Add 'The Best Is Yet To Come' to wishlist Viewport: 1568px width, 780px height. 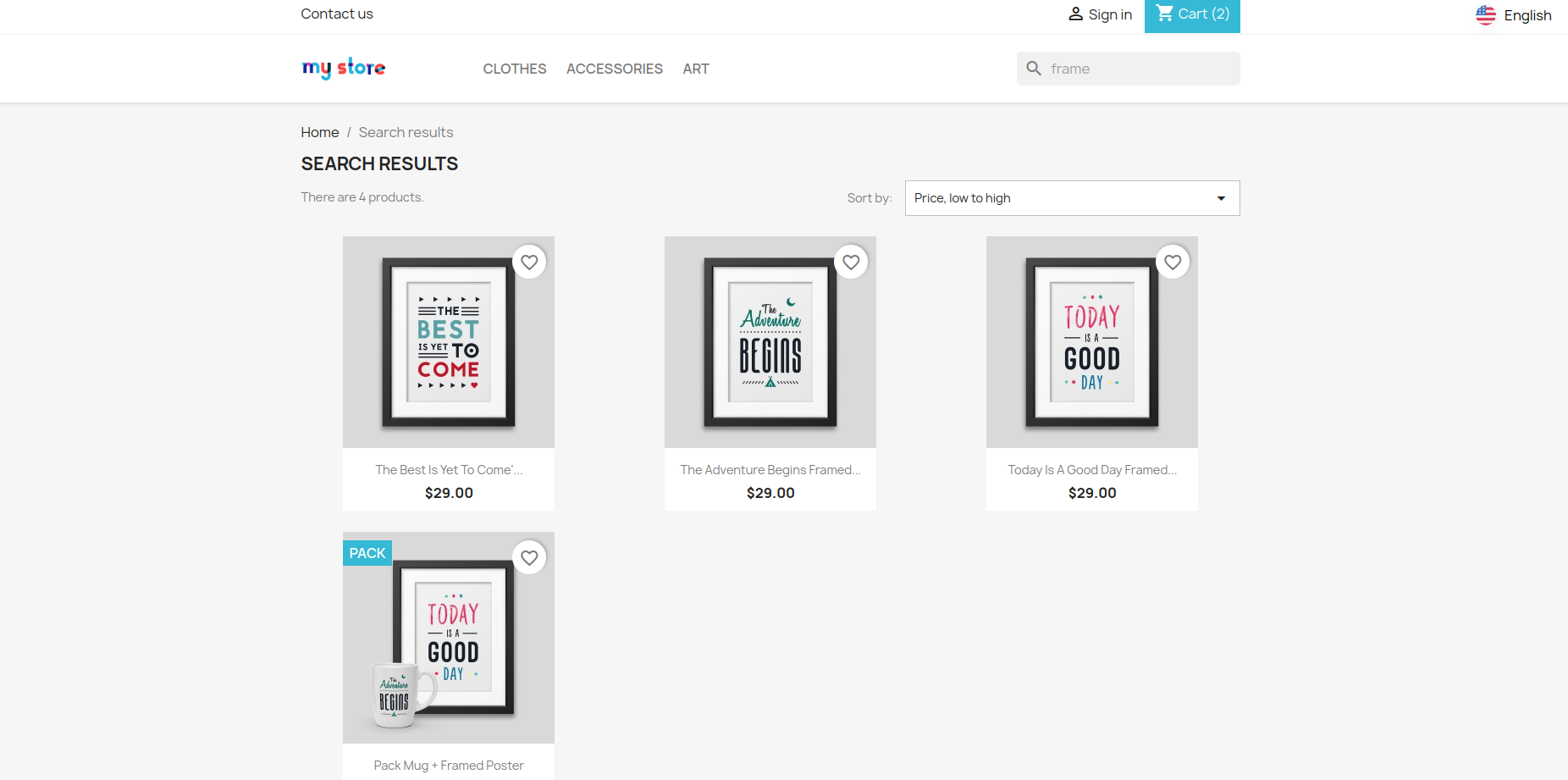tap(529, 263)
